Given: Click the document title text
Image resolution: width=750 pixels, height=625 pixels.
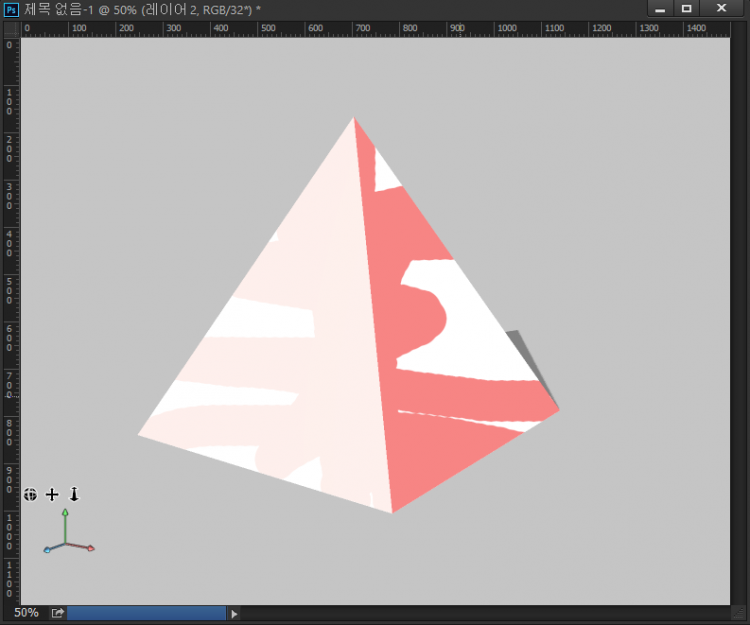Looking at the screenshot, I should tap(140, 8).
